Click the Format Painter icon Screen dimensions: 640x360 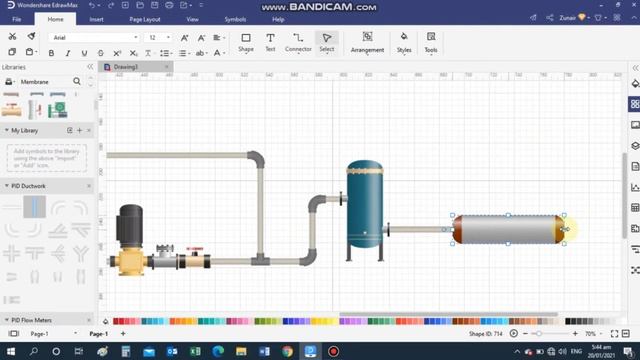click(x=31, y=37)
